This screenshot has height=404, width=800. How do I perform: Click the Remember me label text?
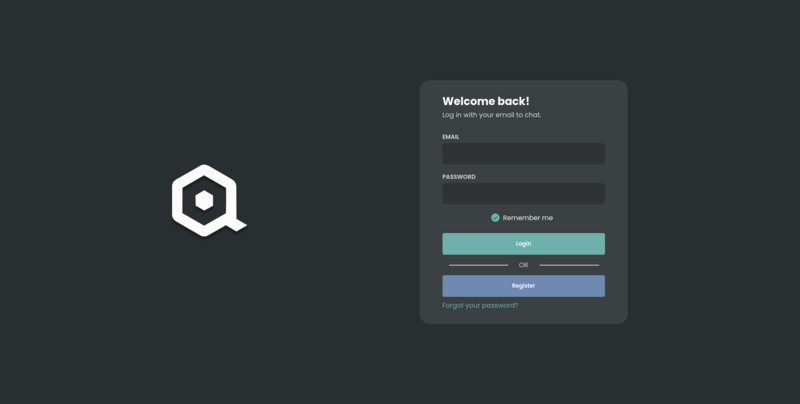pos(527,217)
